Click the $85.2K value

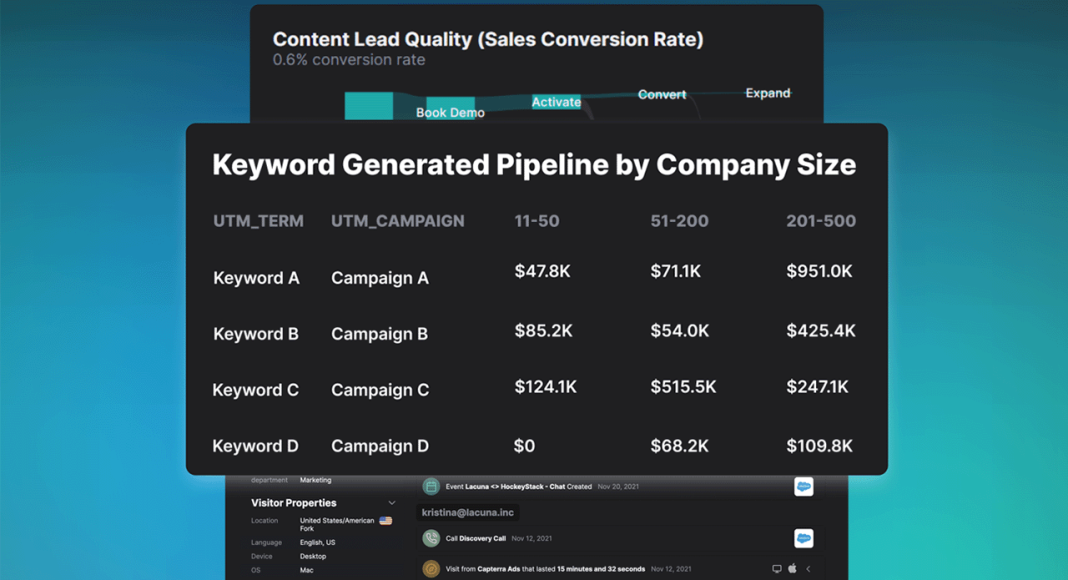544,331
